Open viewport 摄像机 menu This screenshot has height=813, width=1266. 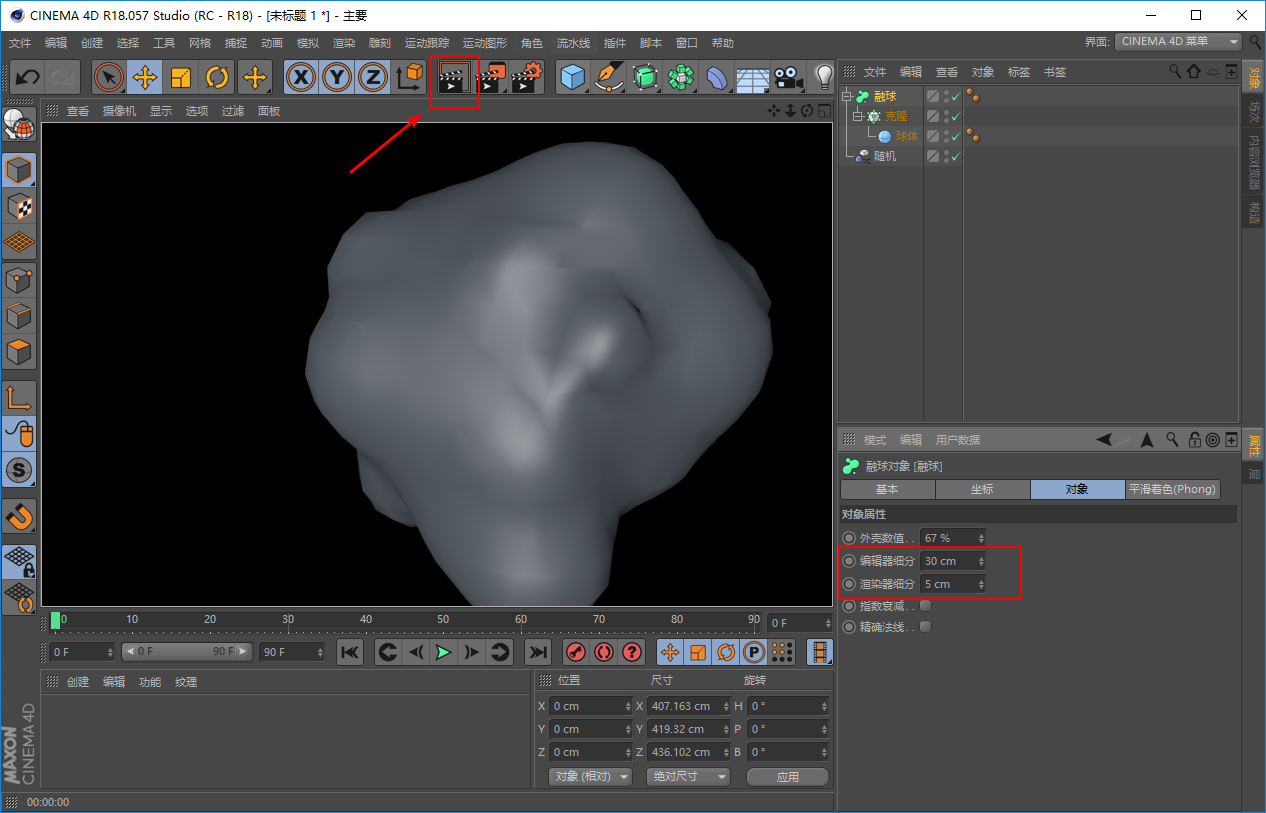(x=119, y=111)
